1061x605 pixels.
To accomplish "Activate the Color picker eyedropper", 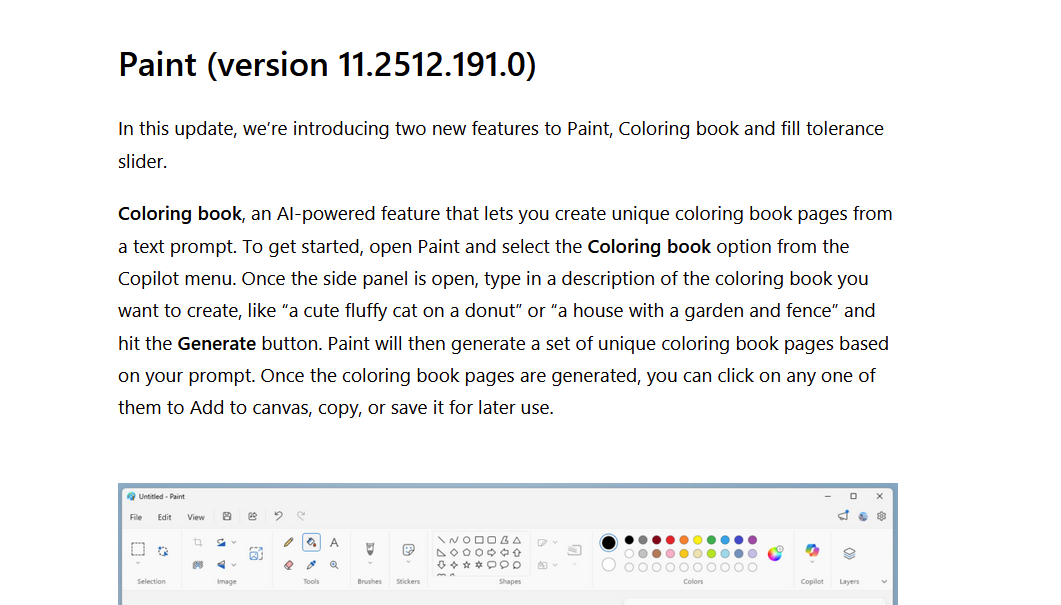I will 311,564.
